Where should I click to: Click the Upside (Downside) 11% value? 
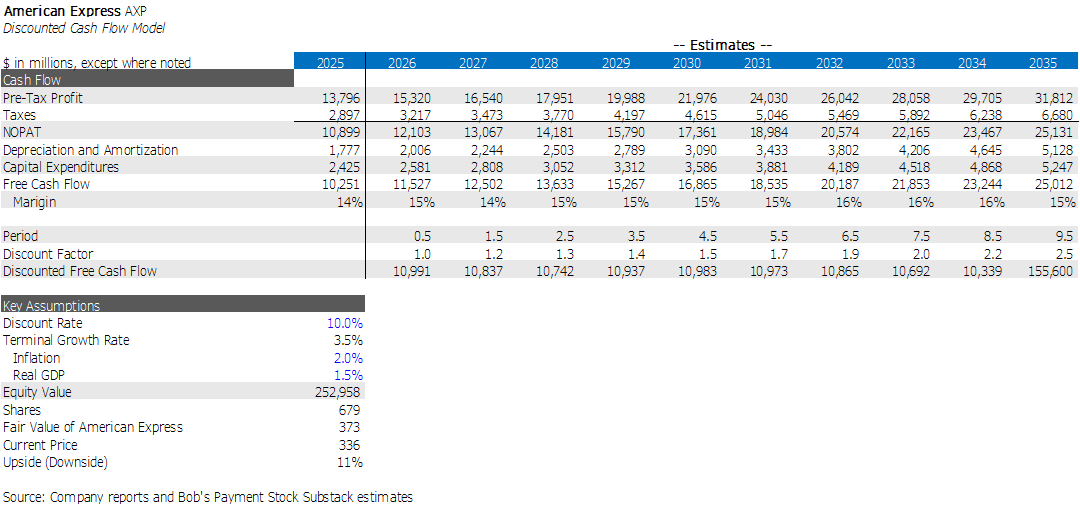351,462
